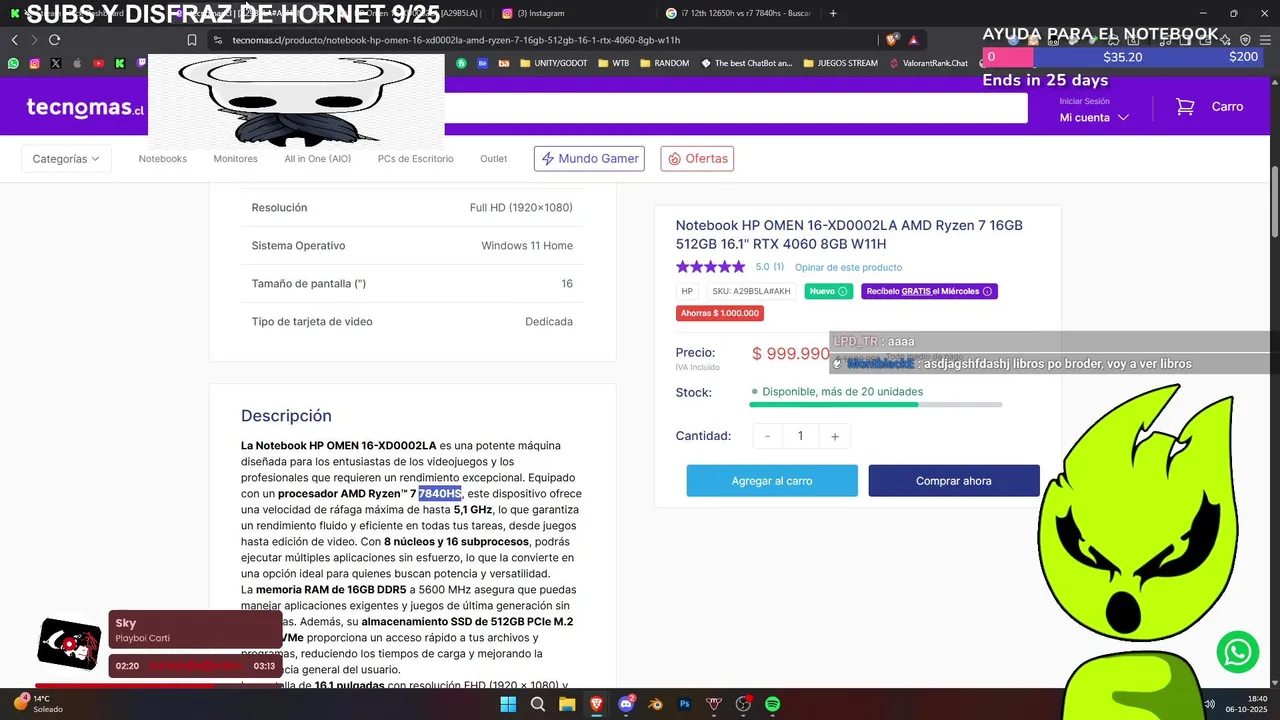Open a new browser tab
Viewport: 1280px width, 720px height.
[x=833, y=13]
